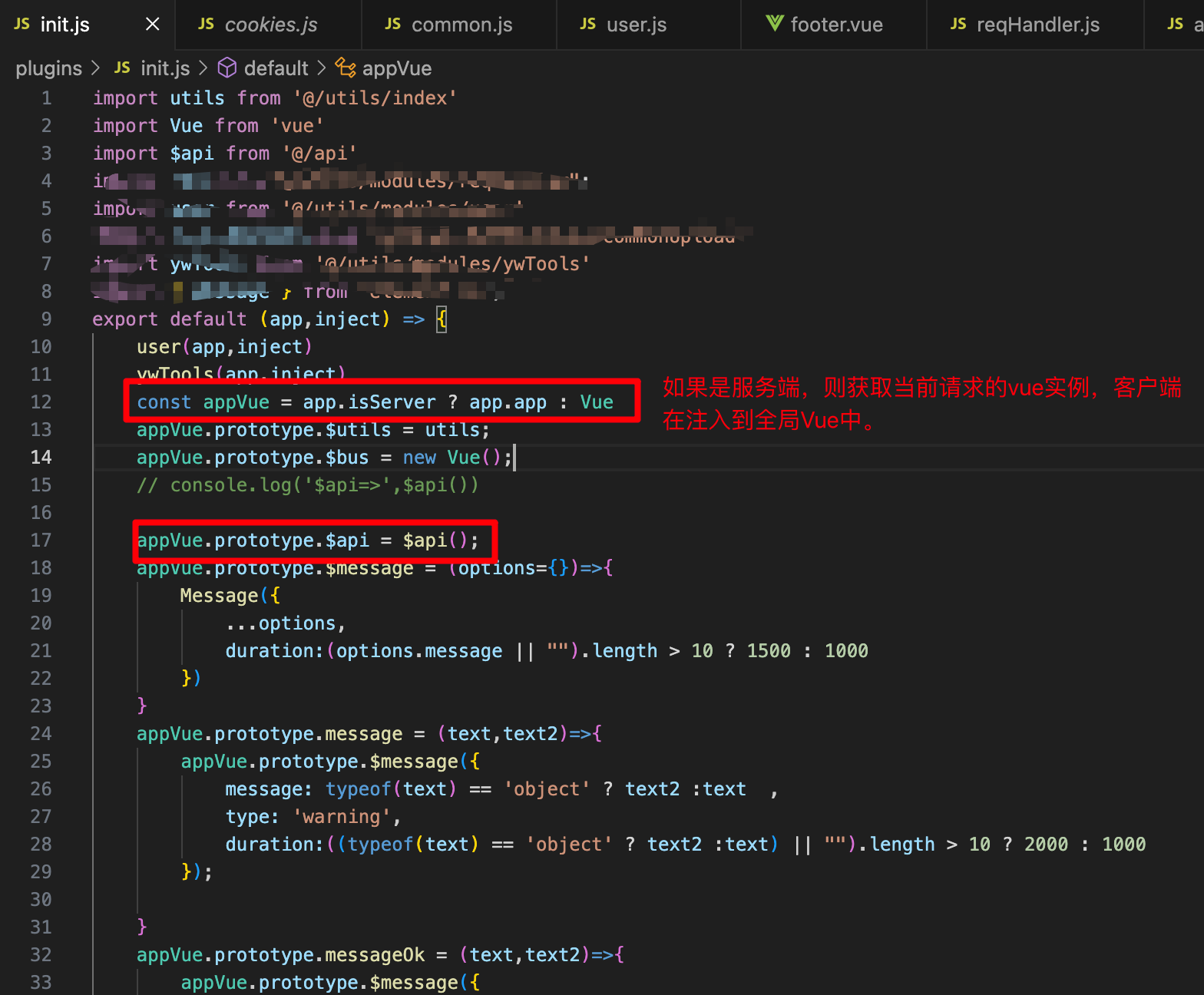Expand breadcrumb chevron after default
The image size is (1204, 995).
tap(322, 68)
